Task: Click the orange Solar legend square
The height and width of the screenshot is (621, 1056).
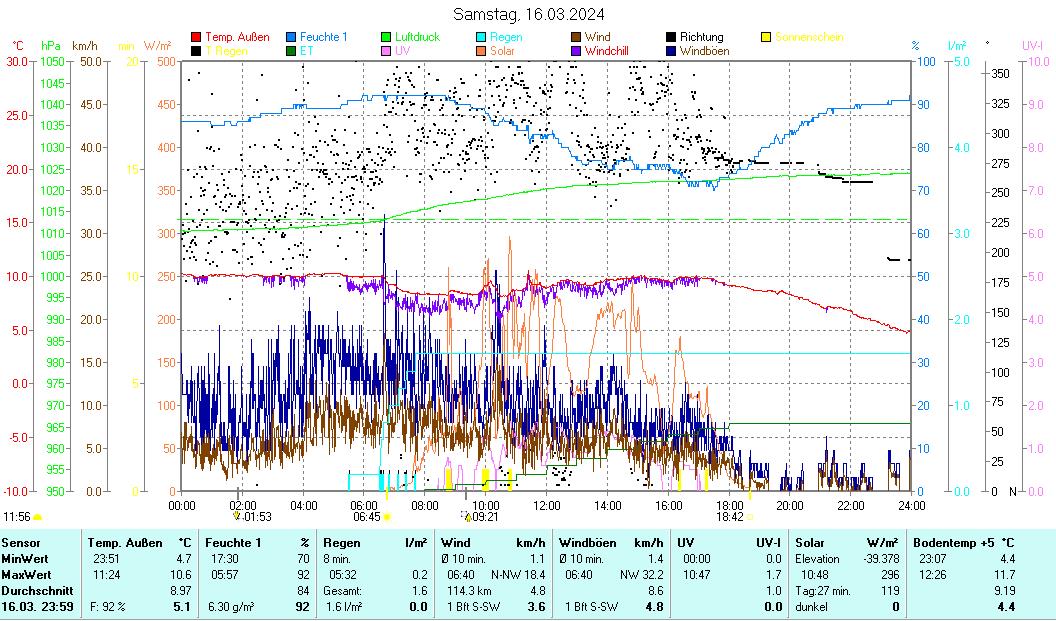Action: 481,50
